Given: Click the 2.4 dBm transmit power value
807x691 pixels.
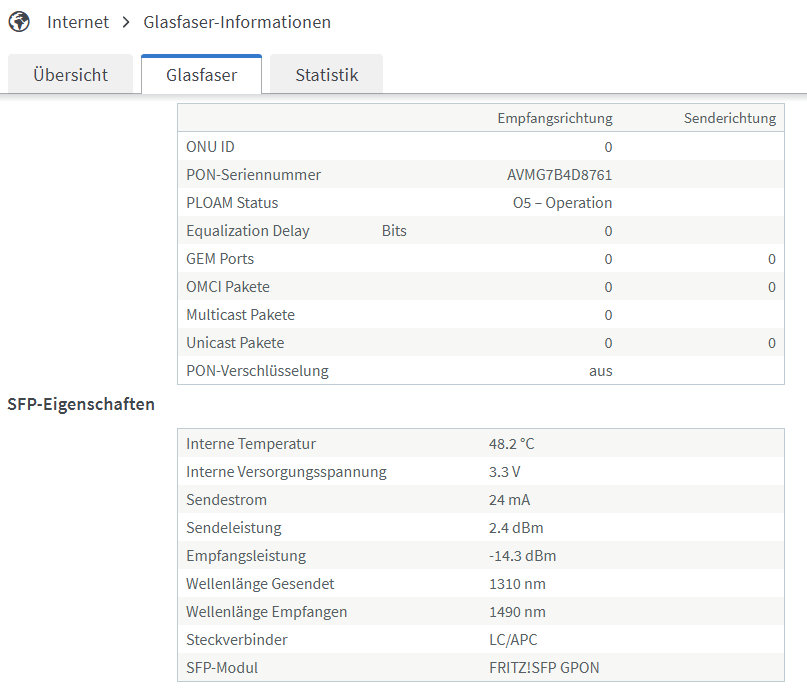Looking at the screenshot, I should click(516, 528).
